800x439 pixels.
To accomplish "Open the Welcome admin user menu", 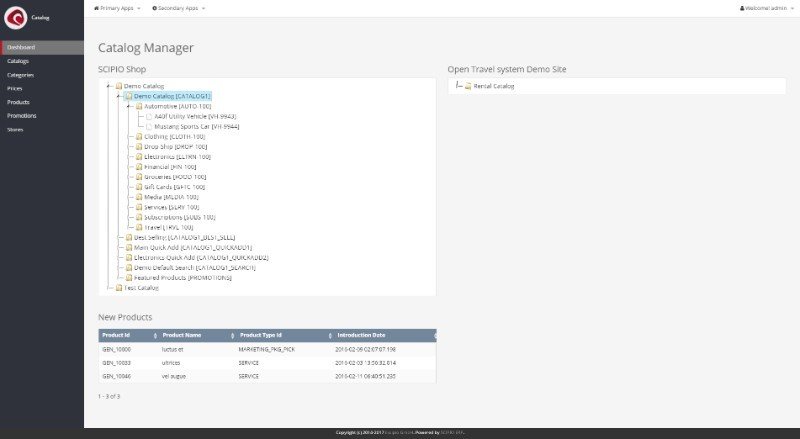I will point(767,8).
